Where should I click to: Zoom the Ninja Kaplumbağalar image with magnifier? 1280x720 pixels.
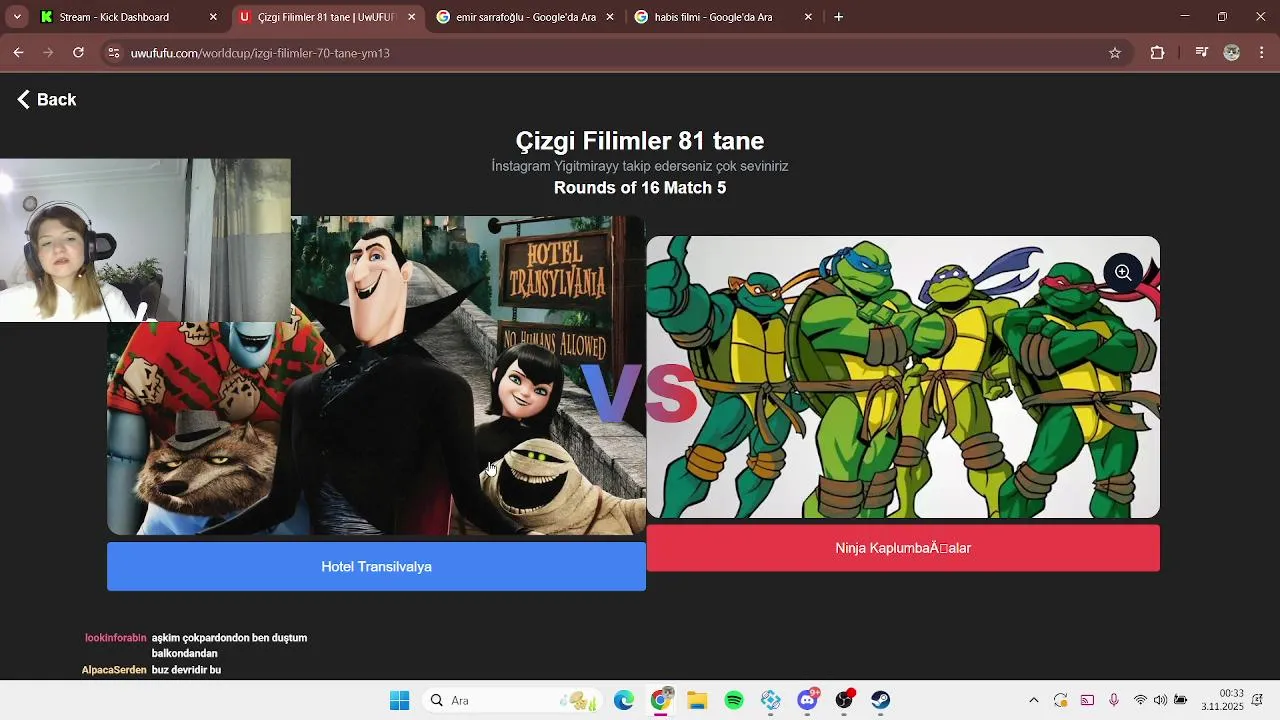[x=1123, y=272]
